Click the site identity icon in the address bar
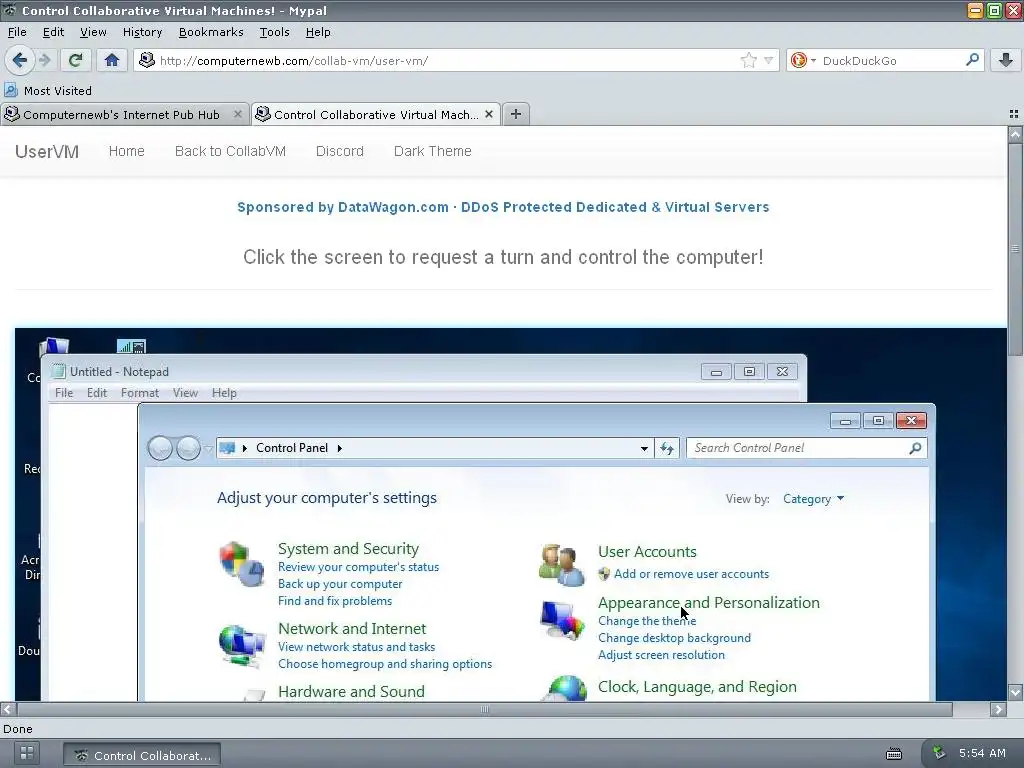 (x=147, y=60)
